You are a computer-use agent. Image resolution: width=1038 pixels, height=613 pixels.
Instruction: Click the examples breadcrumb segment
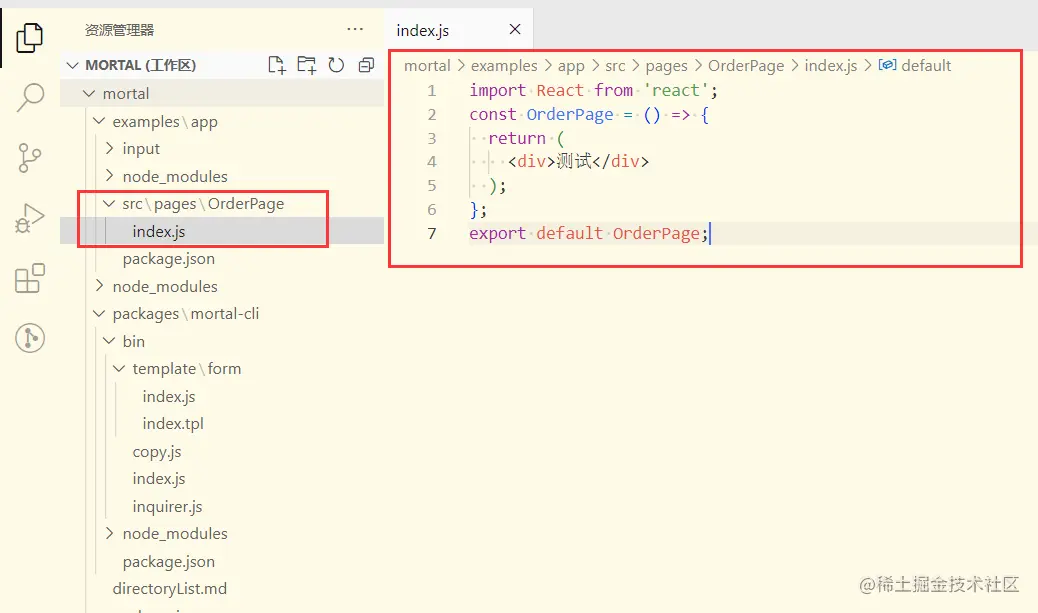[x=504, y=66]
